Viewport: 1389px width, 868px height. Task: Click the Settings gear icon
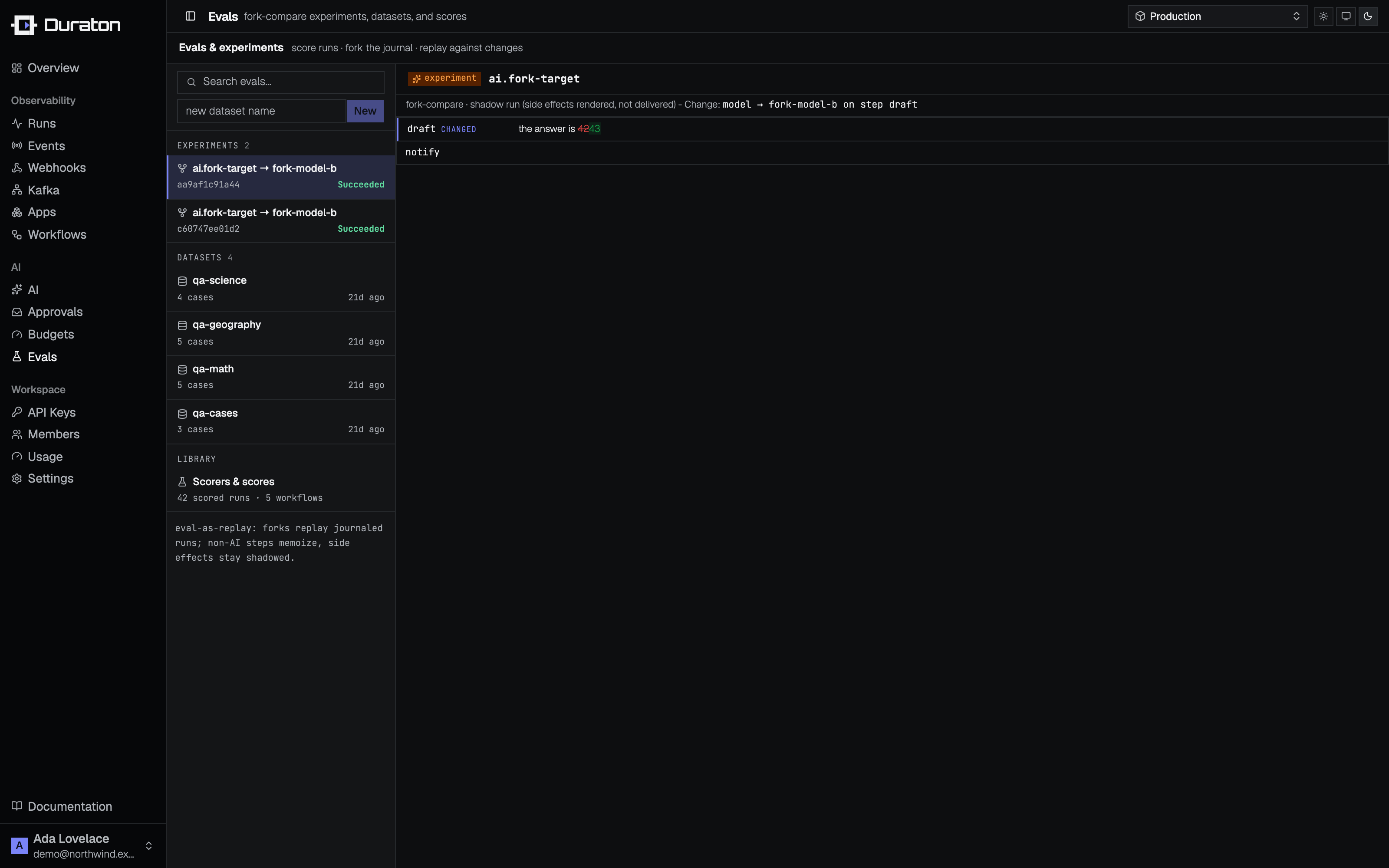(16, 478)
